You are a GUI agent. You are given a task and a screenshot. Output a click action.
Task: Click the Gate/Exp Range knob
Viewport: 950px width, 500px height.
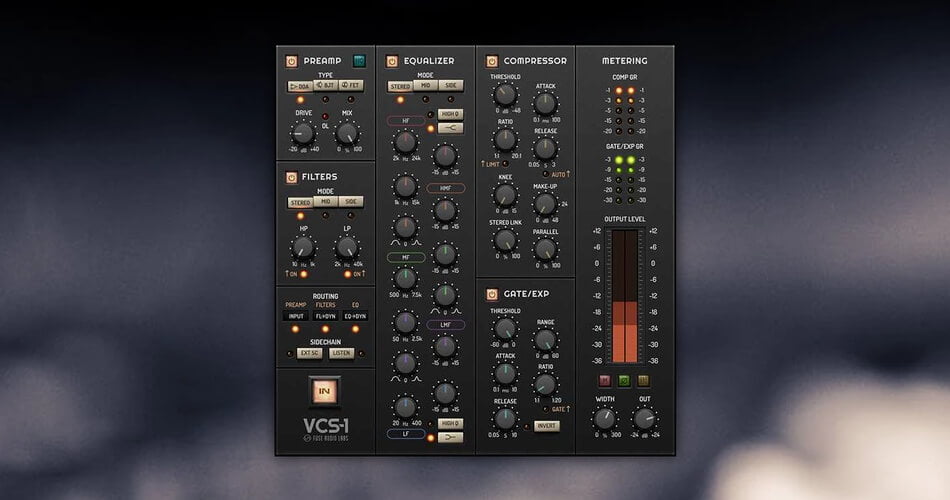545,340
